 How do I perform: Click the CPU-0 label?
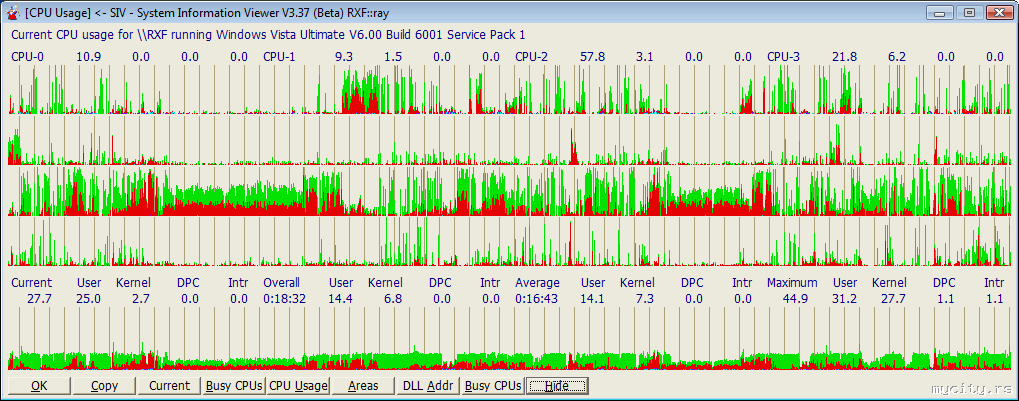click(x=27, y=57)
